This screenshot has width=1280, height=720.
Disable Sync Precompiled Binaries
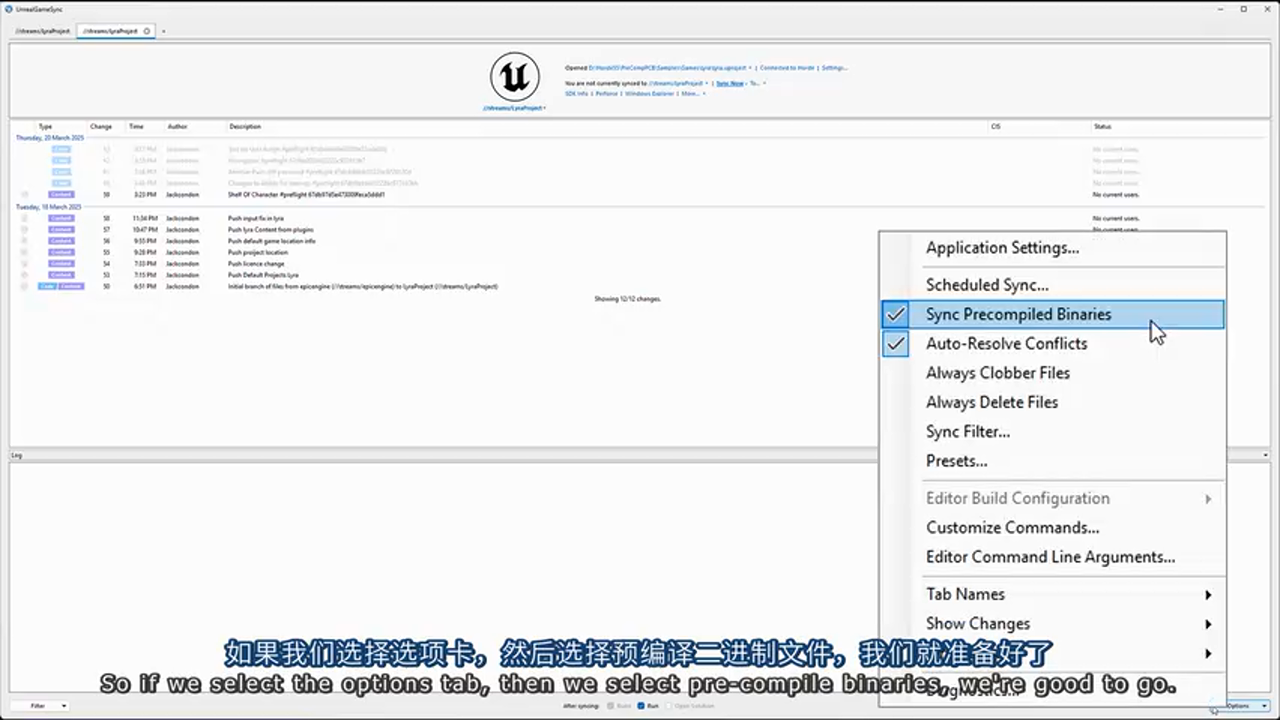tap(1018, 314)
